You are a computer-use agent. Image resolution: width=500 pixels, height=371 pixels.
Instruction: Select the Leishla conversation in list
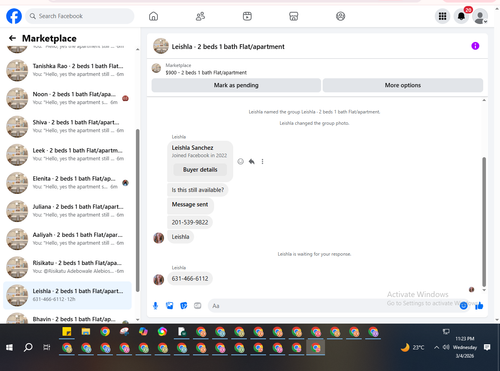coord(67,295)
